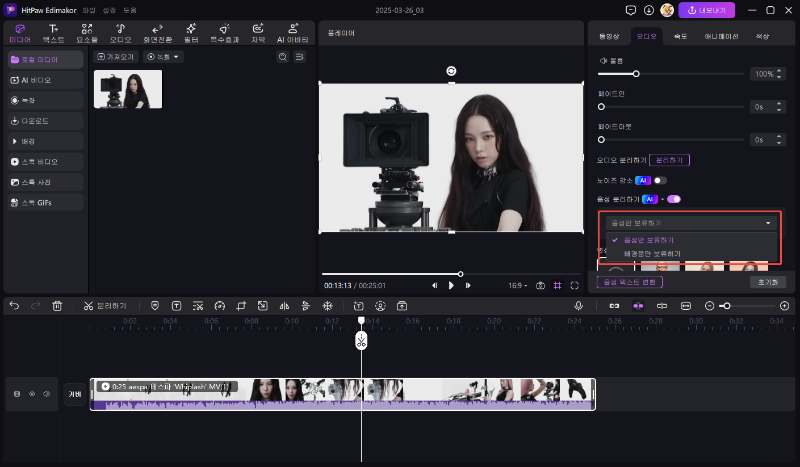Toggle track visibility eye icon
This screenshot has width=800, height=467.
31,394
